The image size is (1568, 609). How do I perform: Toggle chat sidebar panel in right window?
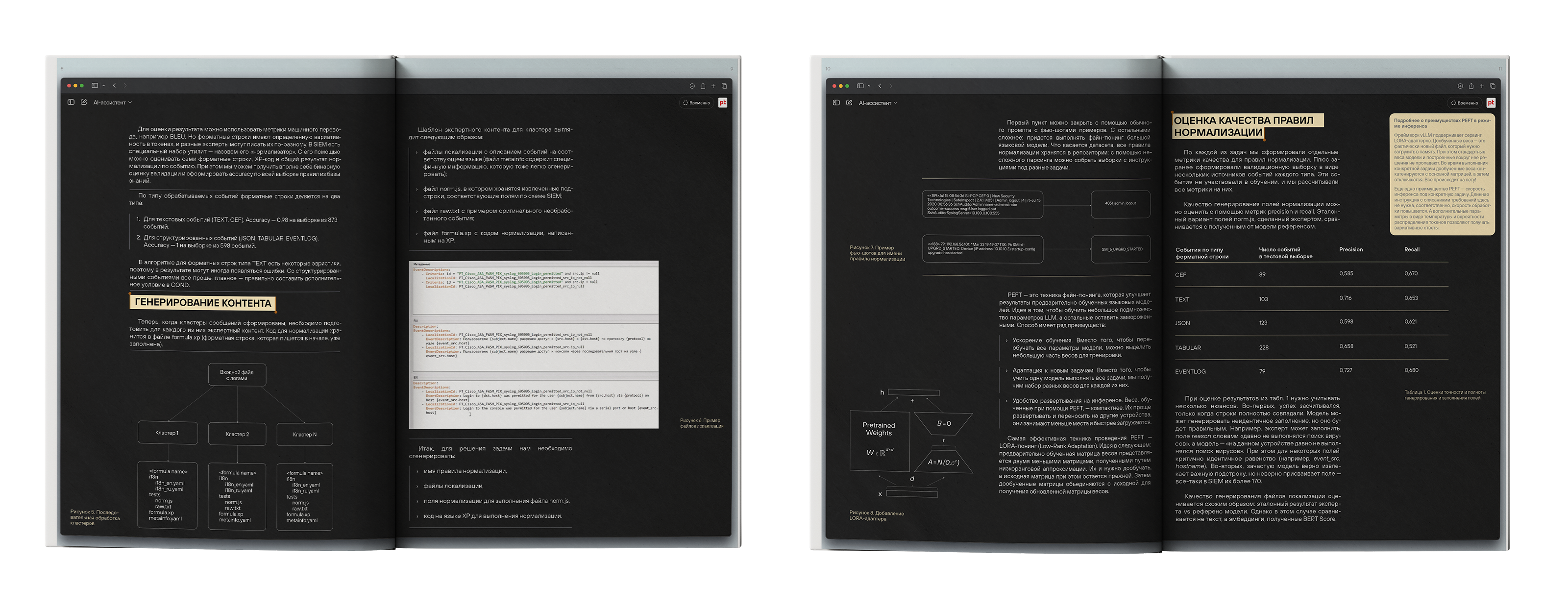click(837, 103)
